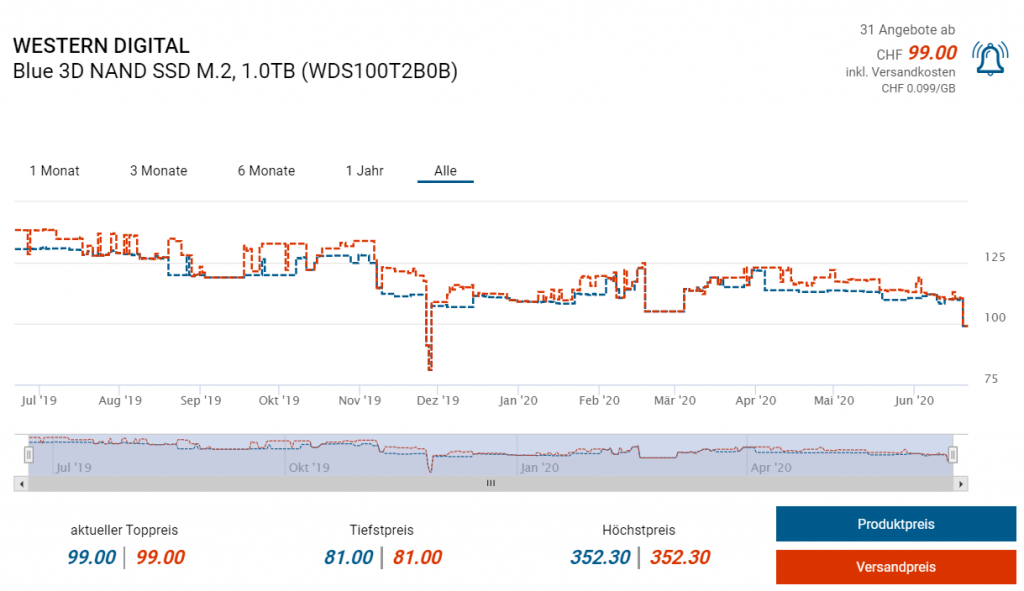This screenshot has height=591, width=1024.
Task: Select the 3 Monate range tab
Action: click(159, 170)
